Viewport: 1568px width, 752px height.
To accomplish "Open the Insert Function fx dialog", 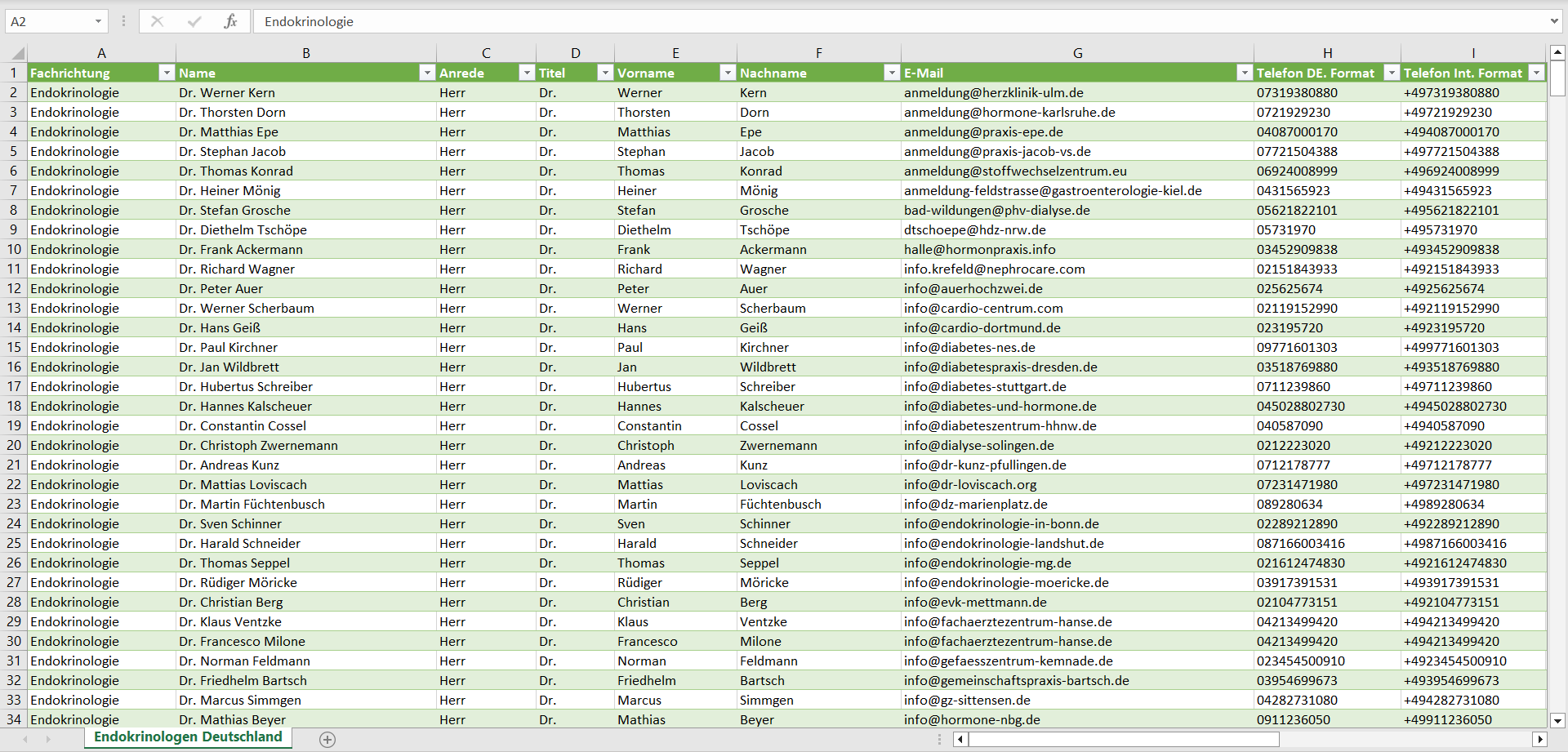I will (x=230, y=21).
